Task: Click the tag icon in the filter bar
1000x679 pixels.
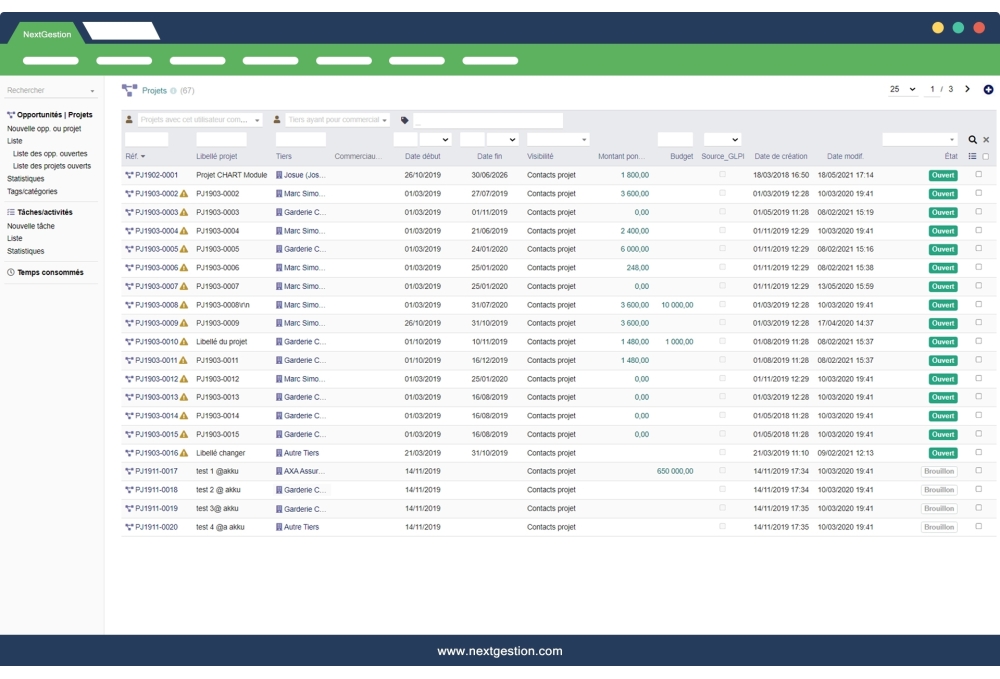Action: point(405,120)
